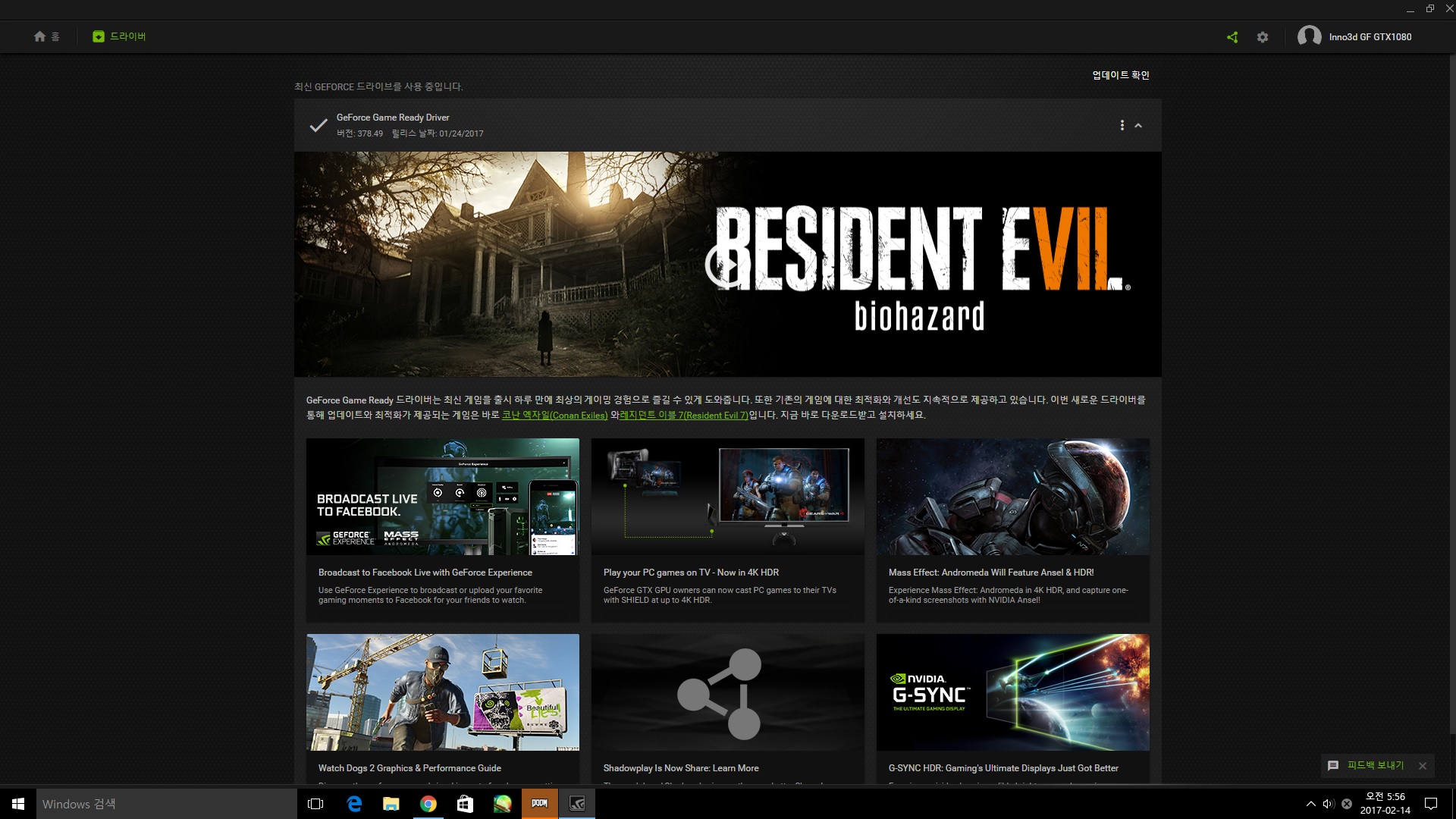Click the send feedback (피드백 보내기) button
1456x819 pixels.
1376,766
